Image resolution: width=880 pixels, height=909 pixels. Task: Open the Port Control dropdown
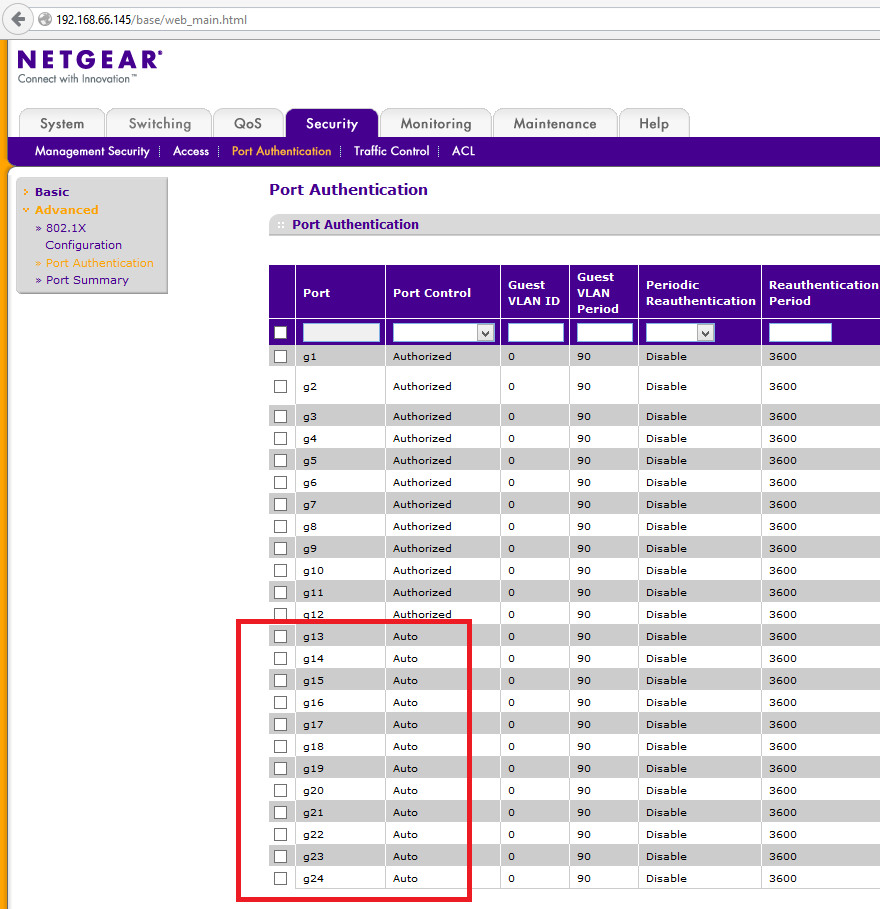point(443,333)
